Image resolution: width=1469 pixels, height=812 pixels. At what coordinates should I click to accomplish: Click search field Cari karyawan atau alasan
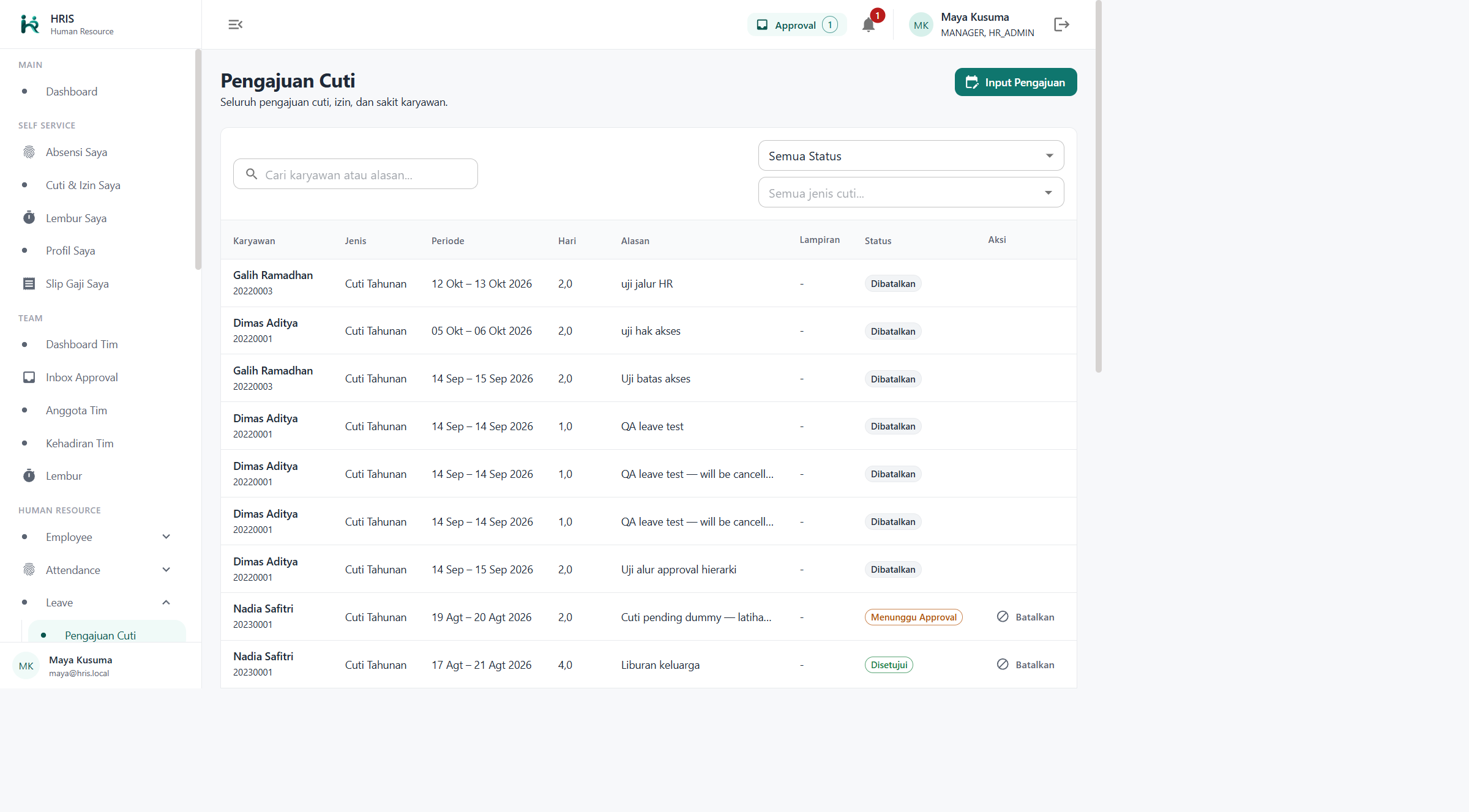(x=355, y=174)
